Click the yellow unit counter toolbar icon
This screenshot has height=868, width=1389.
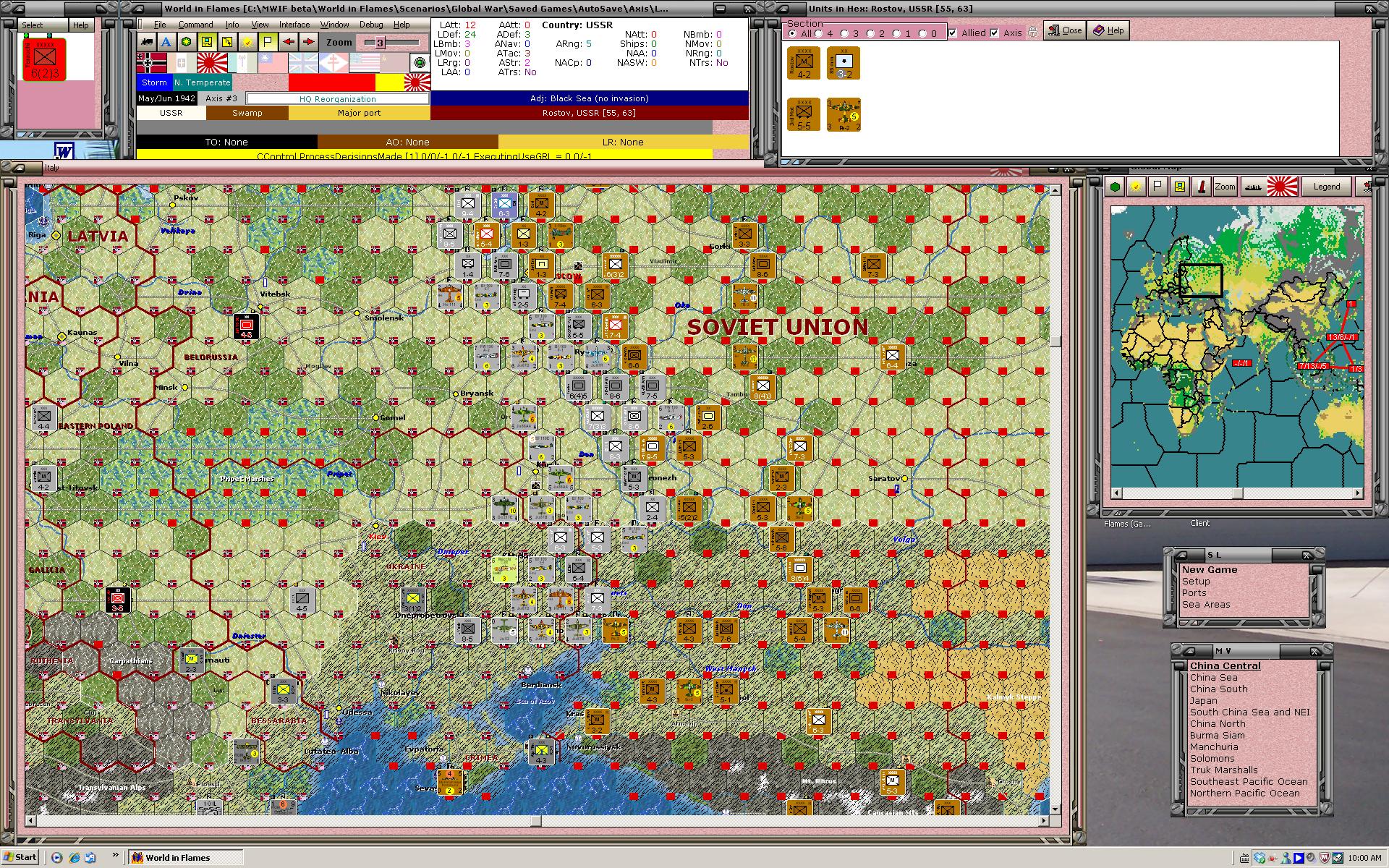coord(207,42)
